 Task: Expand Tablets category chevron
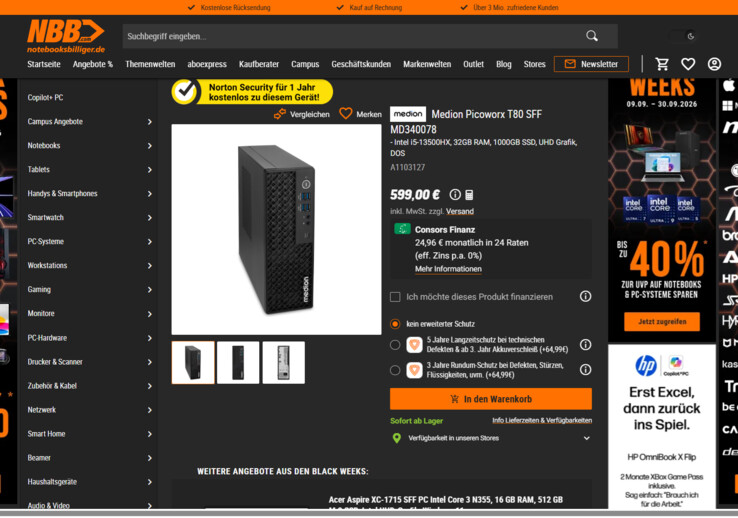pyautogui.click(x=150, y=170)
